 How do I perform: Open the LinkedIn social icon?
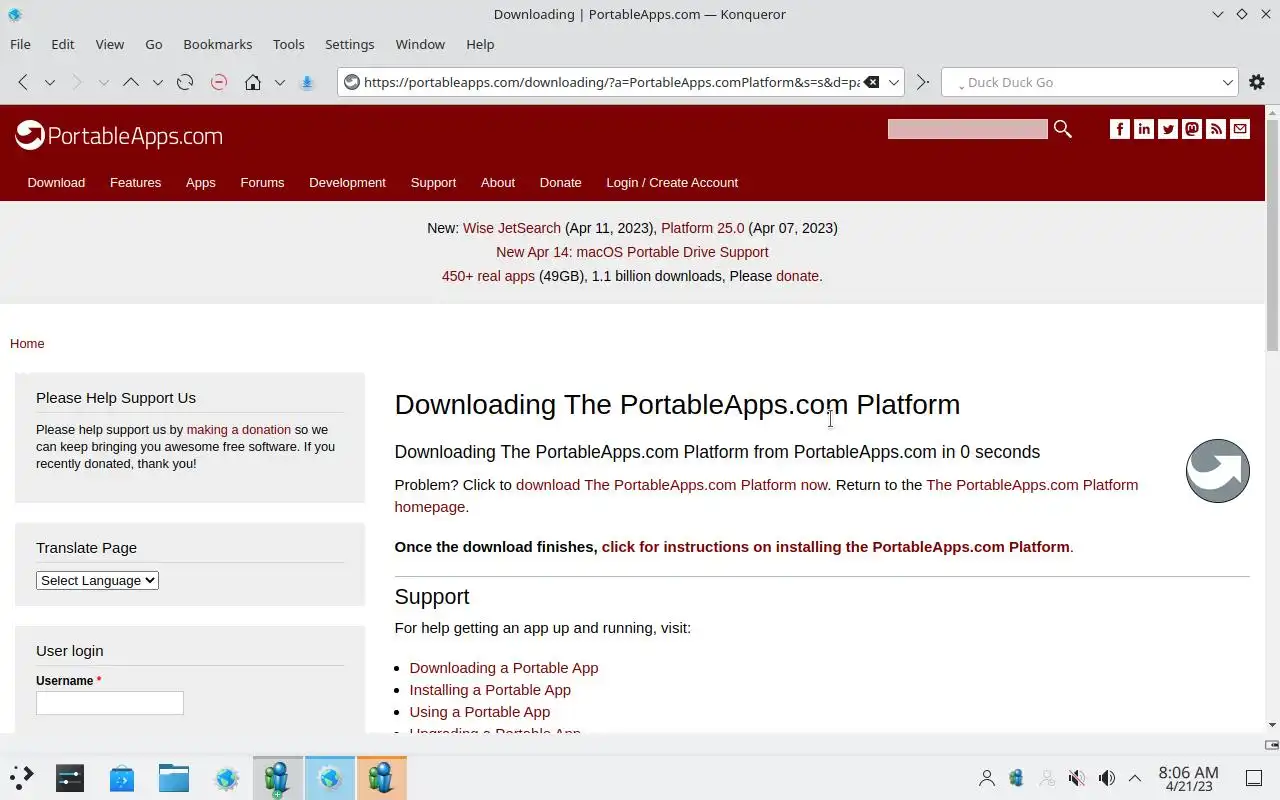[1144, 129]
